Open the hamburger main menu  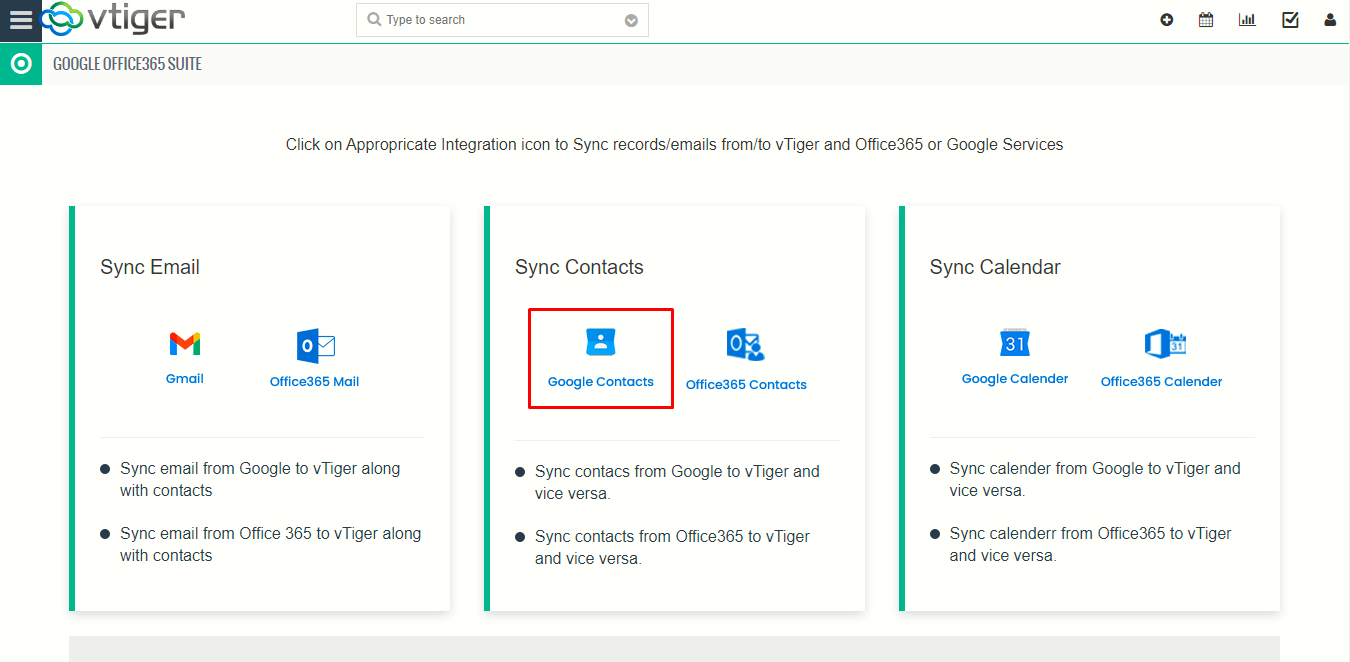point(20,20)
